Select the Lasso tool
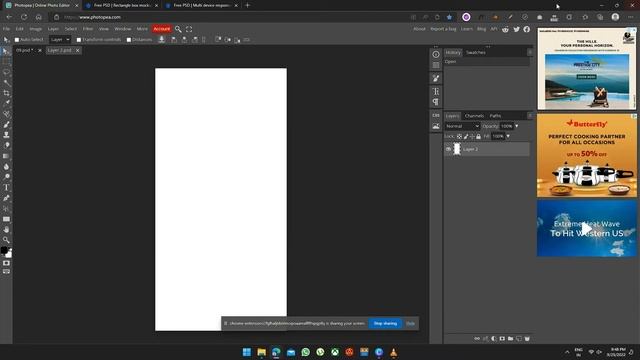This screenshot has height=360, width=640. click(x=6, y=72)
